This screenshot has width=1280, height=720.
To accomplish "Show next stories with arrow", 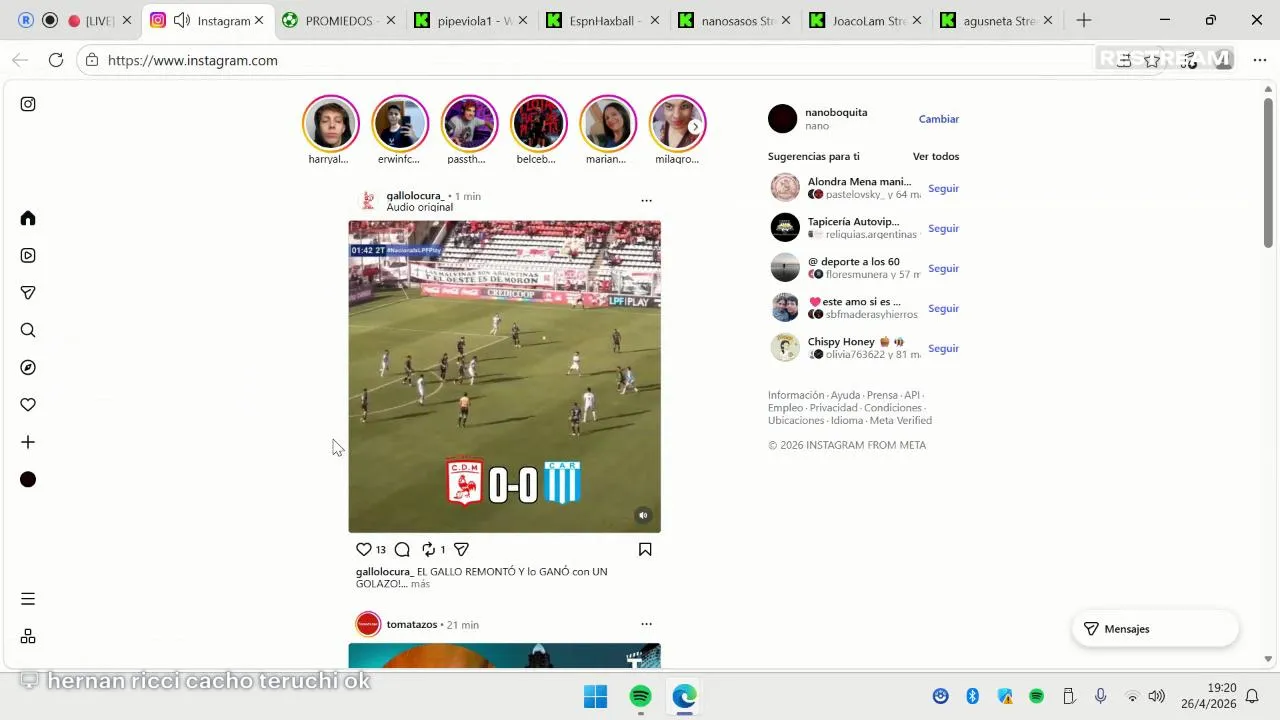I will point(695,127).
